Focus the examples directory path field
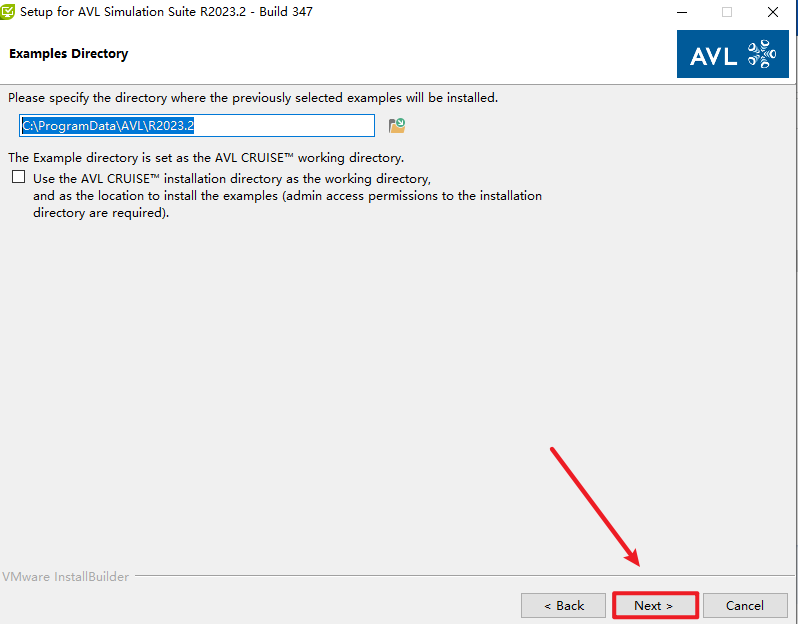The image size is (798, 624). (x=197, y=126)
